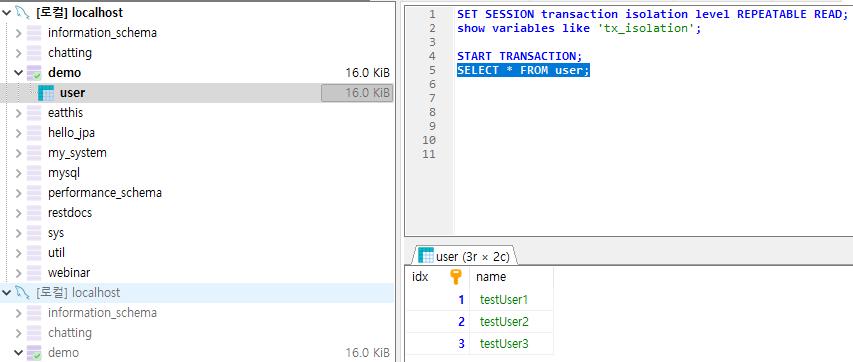Expand the mysql database node
Screen dimensions: 853x362
click(x=18, y=173)
